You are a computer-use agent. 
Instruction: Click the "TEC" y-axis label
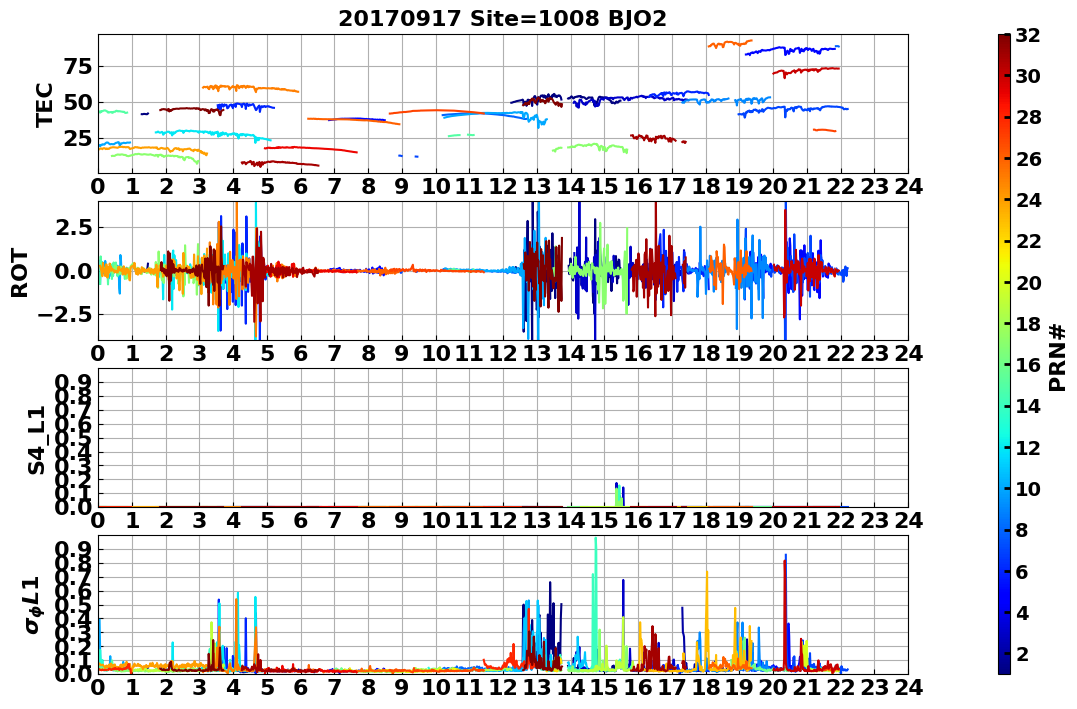pos(45,104)
